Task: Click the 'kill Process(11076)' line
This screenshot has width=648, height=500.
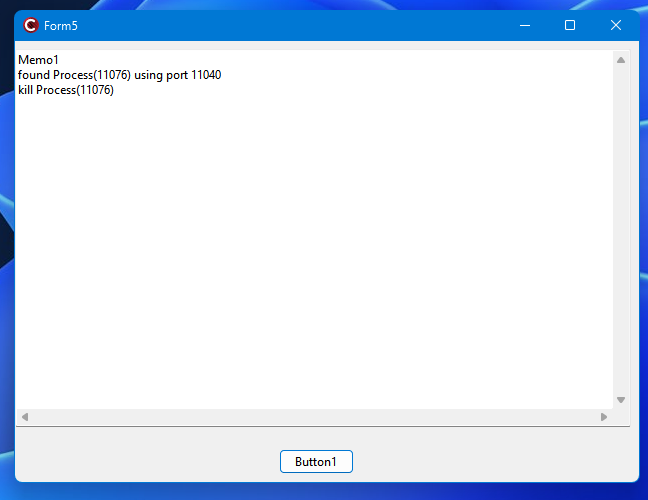Action: pos(66,90)
